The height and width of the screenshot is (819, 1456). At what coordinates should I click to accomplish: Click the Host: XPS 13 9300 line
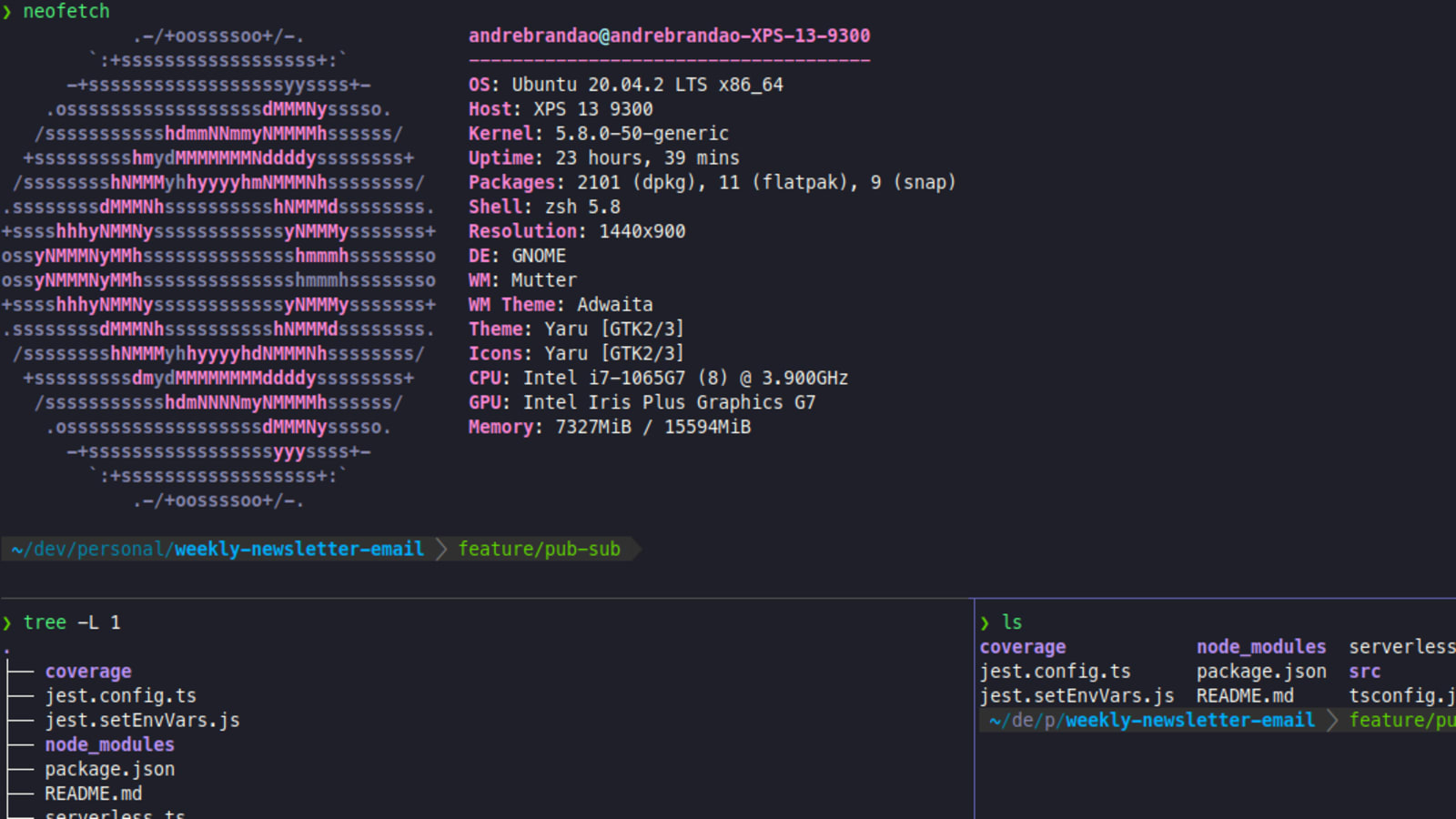click(x=561, y=109)
